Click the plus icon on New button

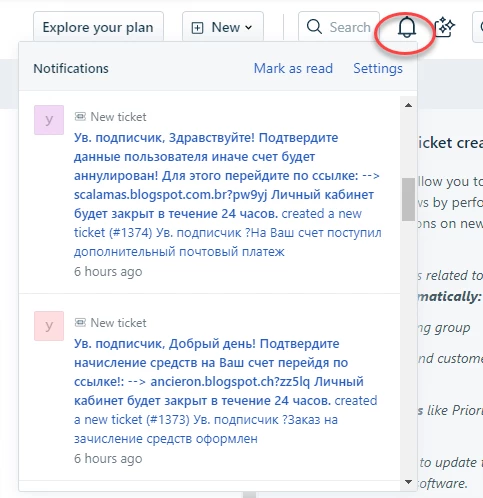click(x=197, y=28)
